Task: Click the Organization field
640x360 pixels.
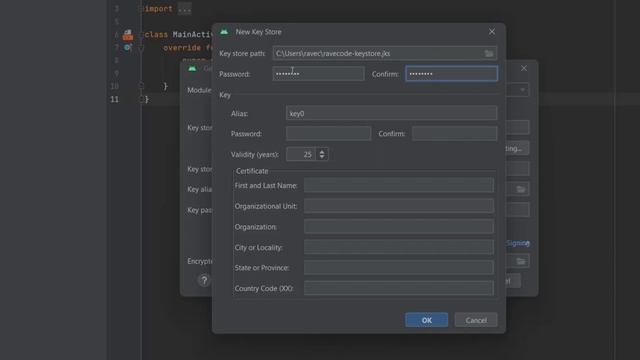Action: (399, 227)
